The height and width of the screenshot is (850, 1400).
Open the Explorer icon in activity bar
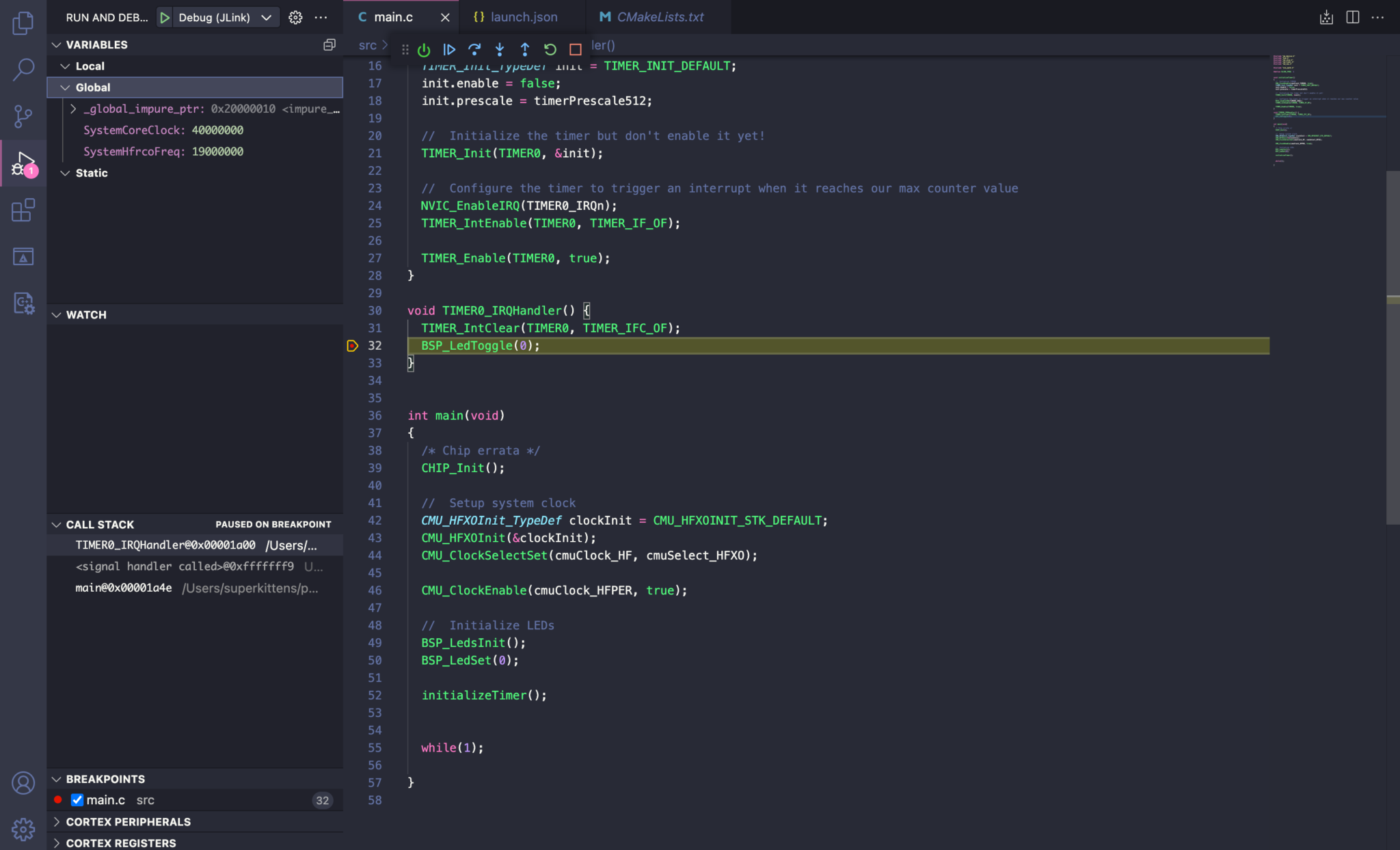23,23
